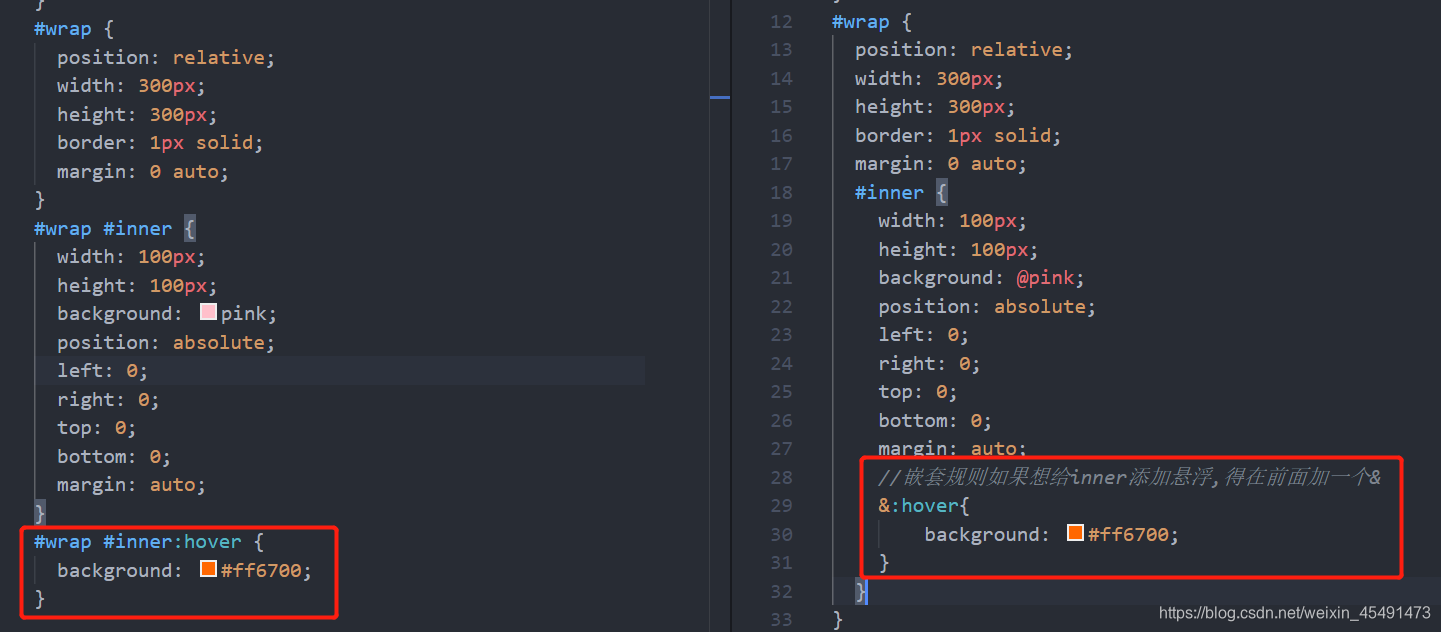Click 'position: absolute;' on line 22
1441x632 pixels.
(988, 306)
